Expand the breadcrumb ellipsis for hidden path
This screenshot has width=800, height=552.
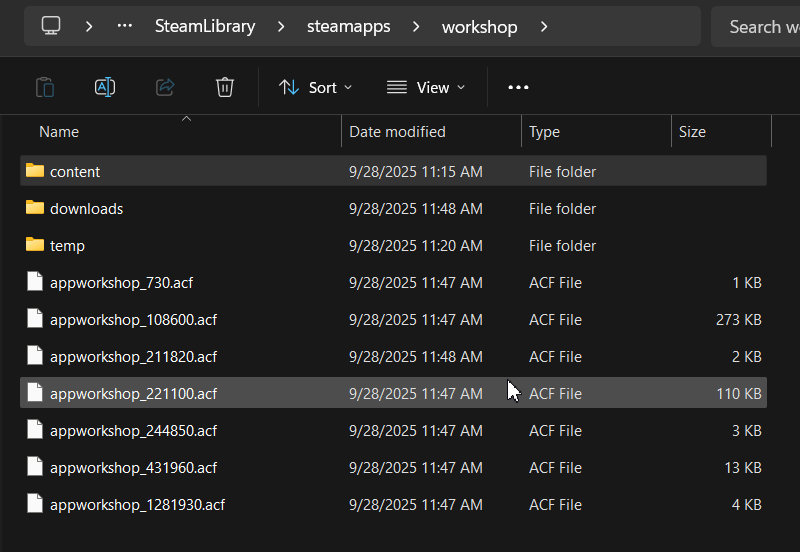125,27
